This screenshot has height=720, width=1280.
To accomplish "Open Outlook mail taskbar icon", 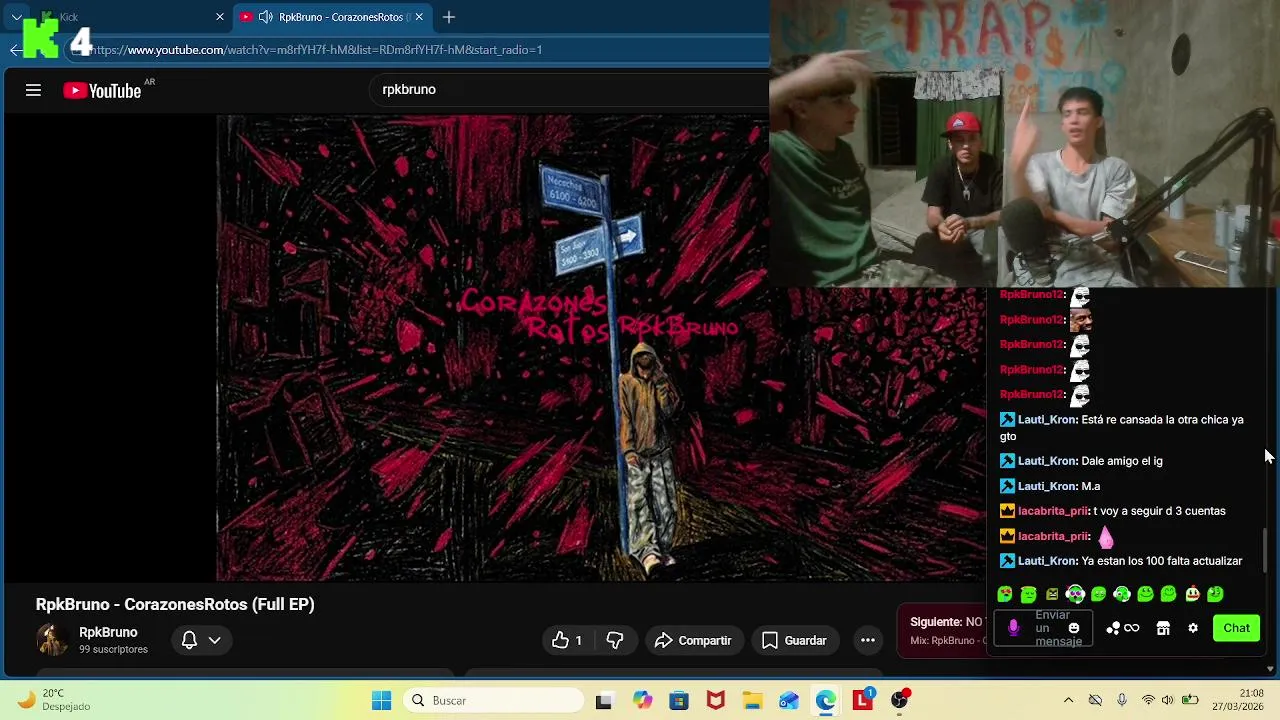I will 789,700.
